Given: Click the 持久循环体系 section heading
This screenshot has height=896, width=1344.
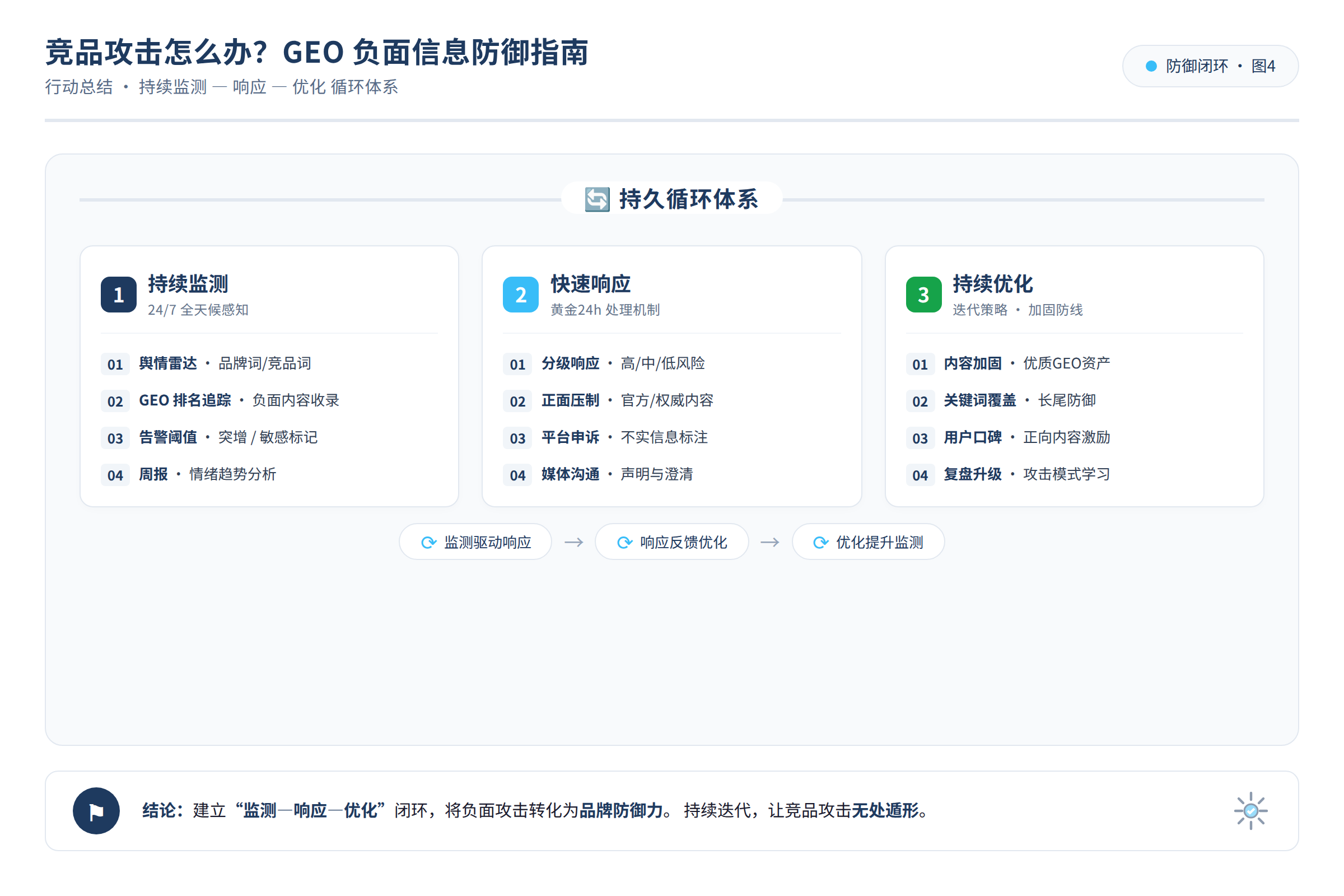Looking at the screenshot, I should click(672, 199).
